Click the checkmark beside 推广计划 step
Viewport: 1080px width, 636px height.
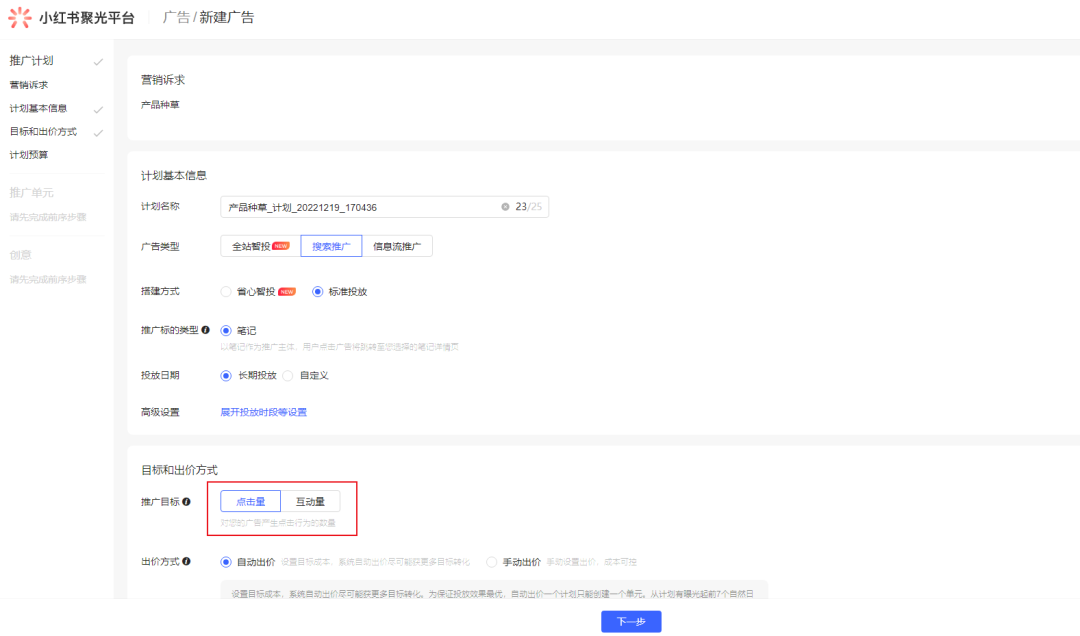[97, 61]
